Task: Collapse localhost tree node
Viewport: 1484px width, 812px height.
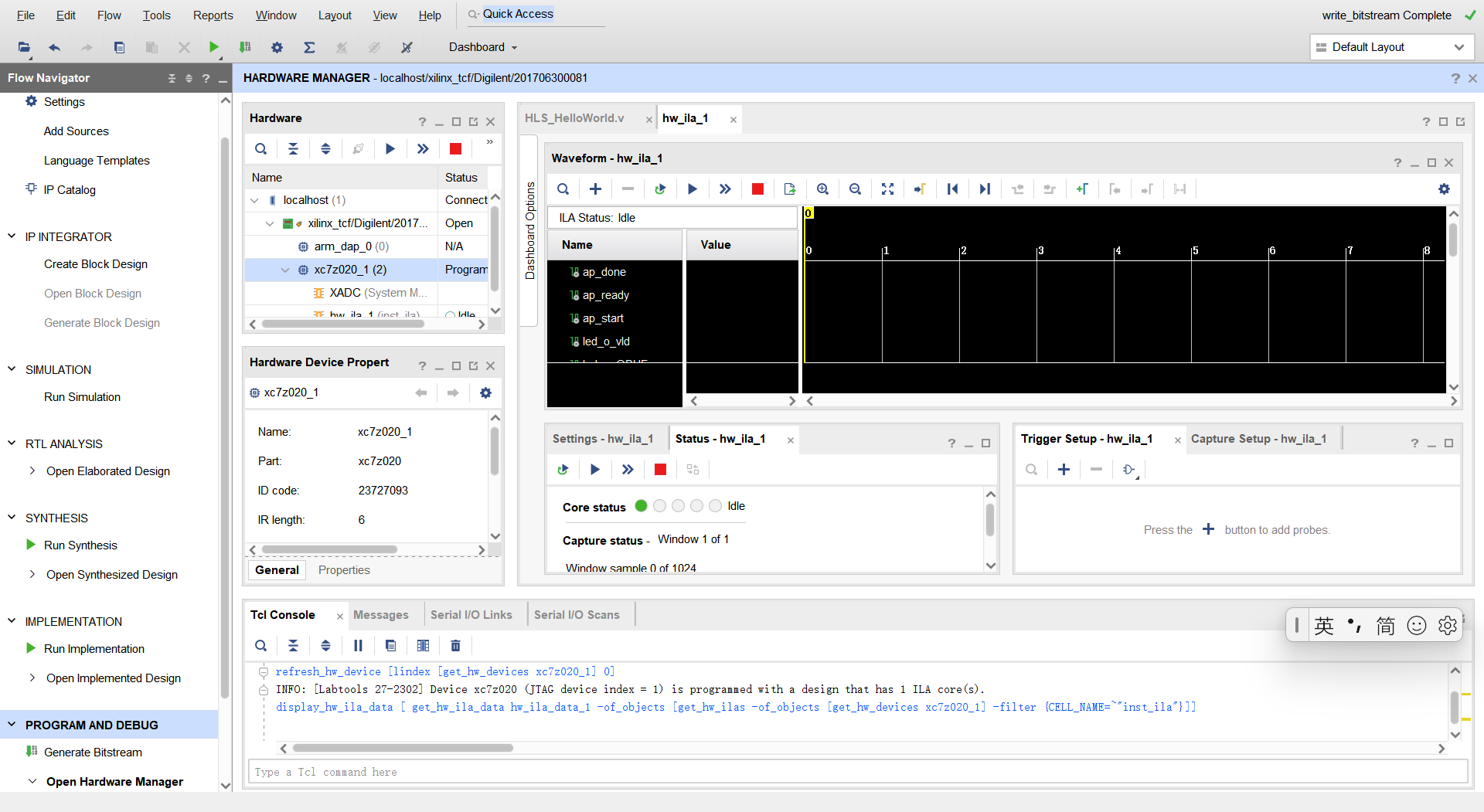Action: (x=254, y=200)
